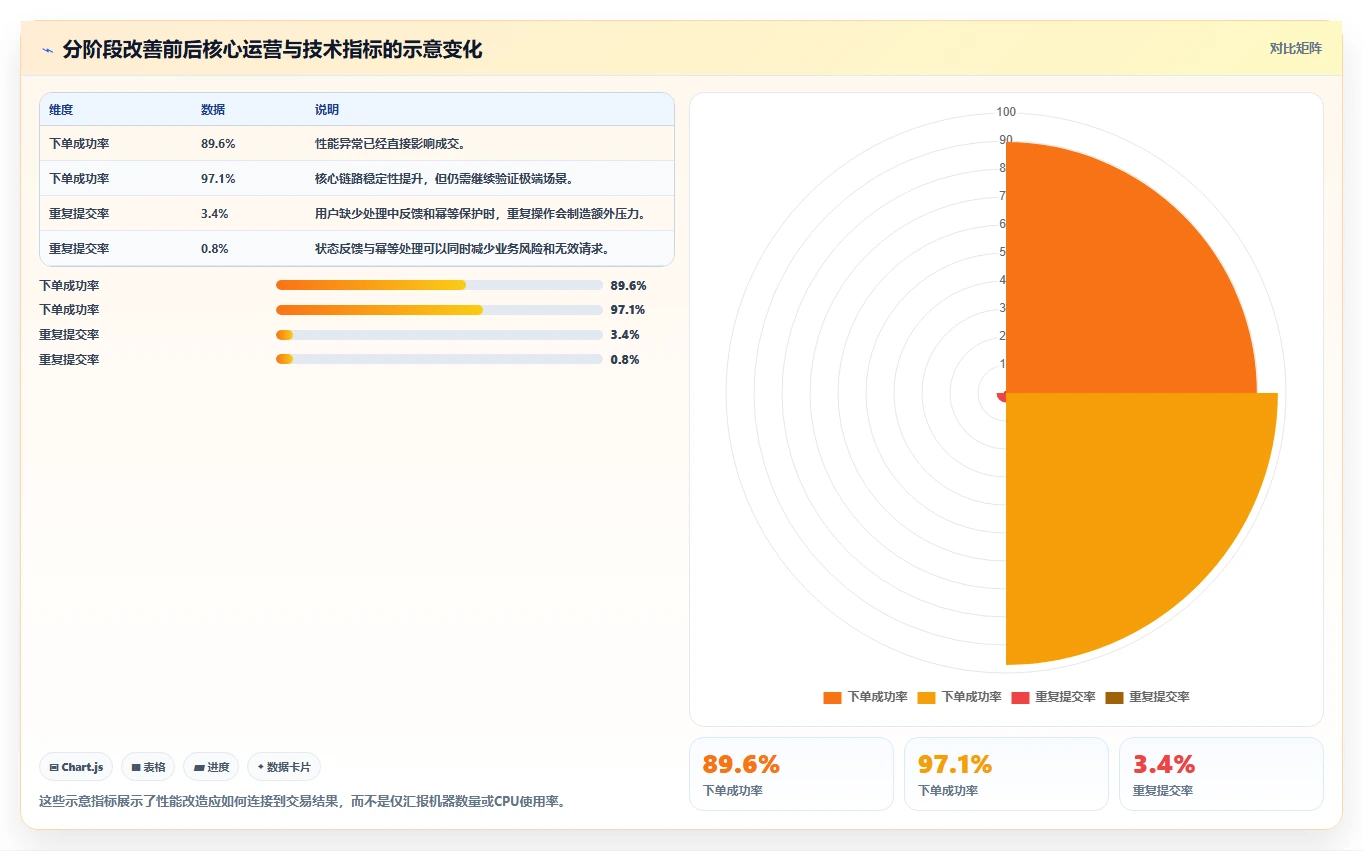Open the 89.6% 下单成功率 data card

[x=791, y=774]
